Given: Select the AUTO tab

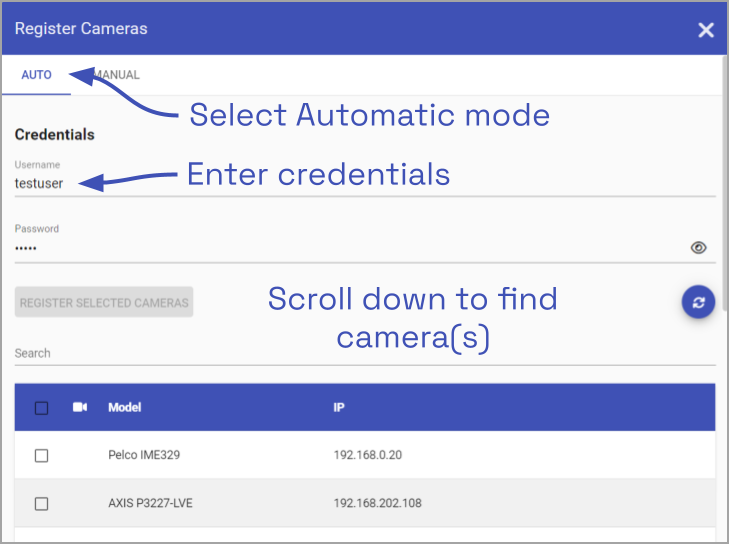Looking at the screenshot, I should [36, 75].
